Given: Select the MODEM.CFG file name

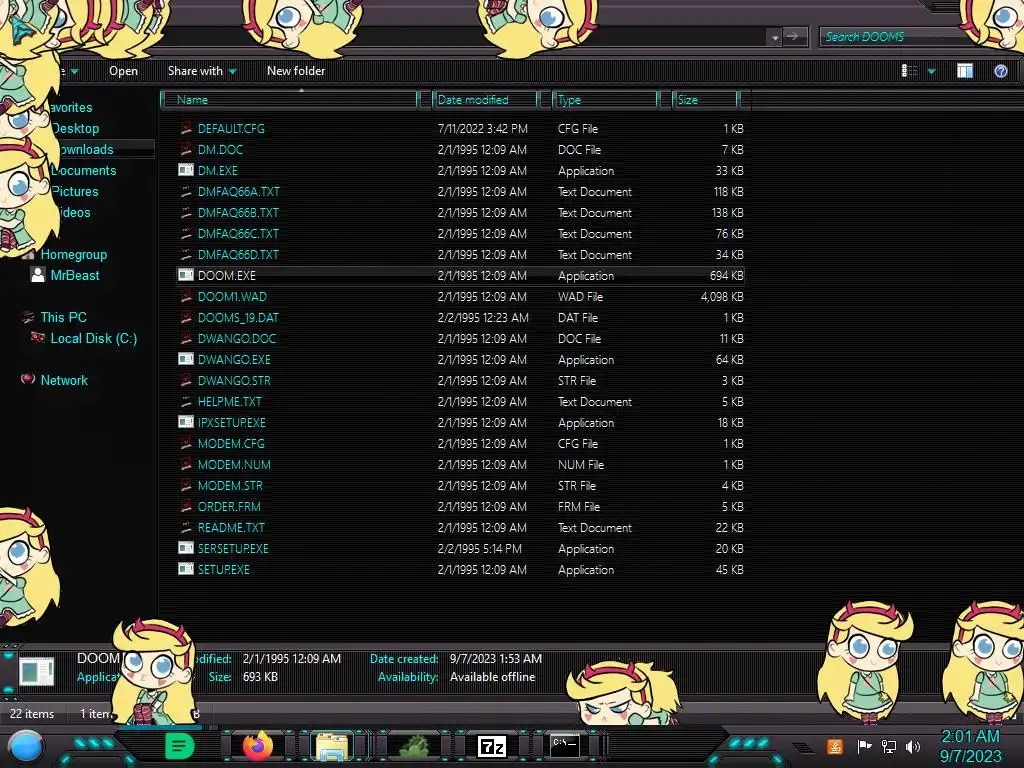Looking at the screenshot, I should click(x=231, y=443).
